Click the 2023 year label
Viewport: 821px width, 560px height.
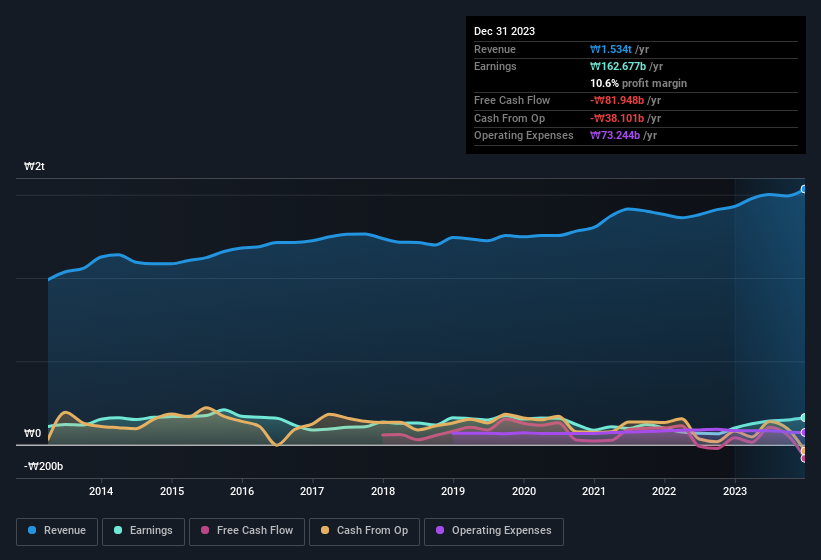tap(735, 491)
